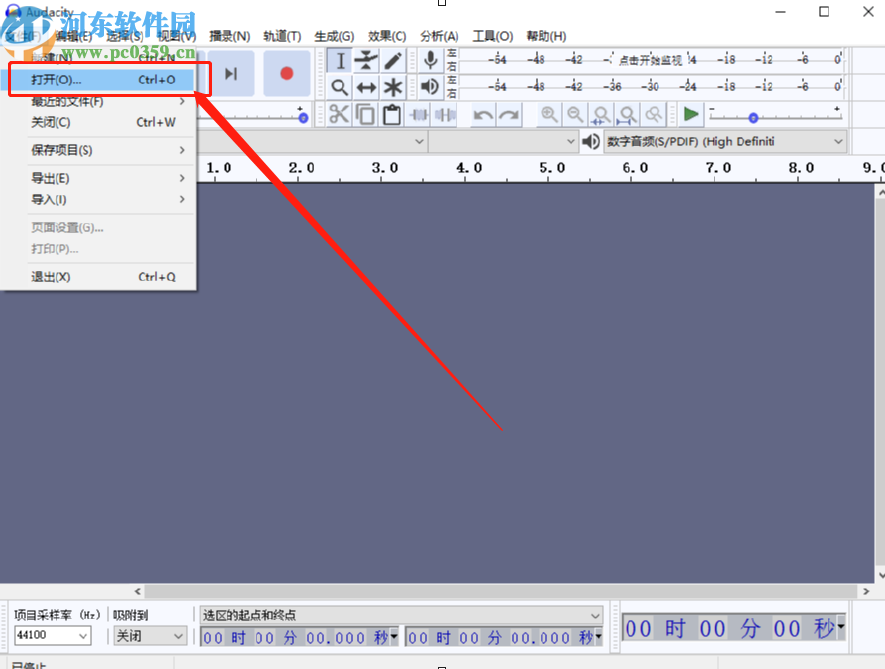Image resolution: width=885 pixels, height=669 pixels.
Task: Select the Draw pencil tool
Action: pos(393,60)
